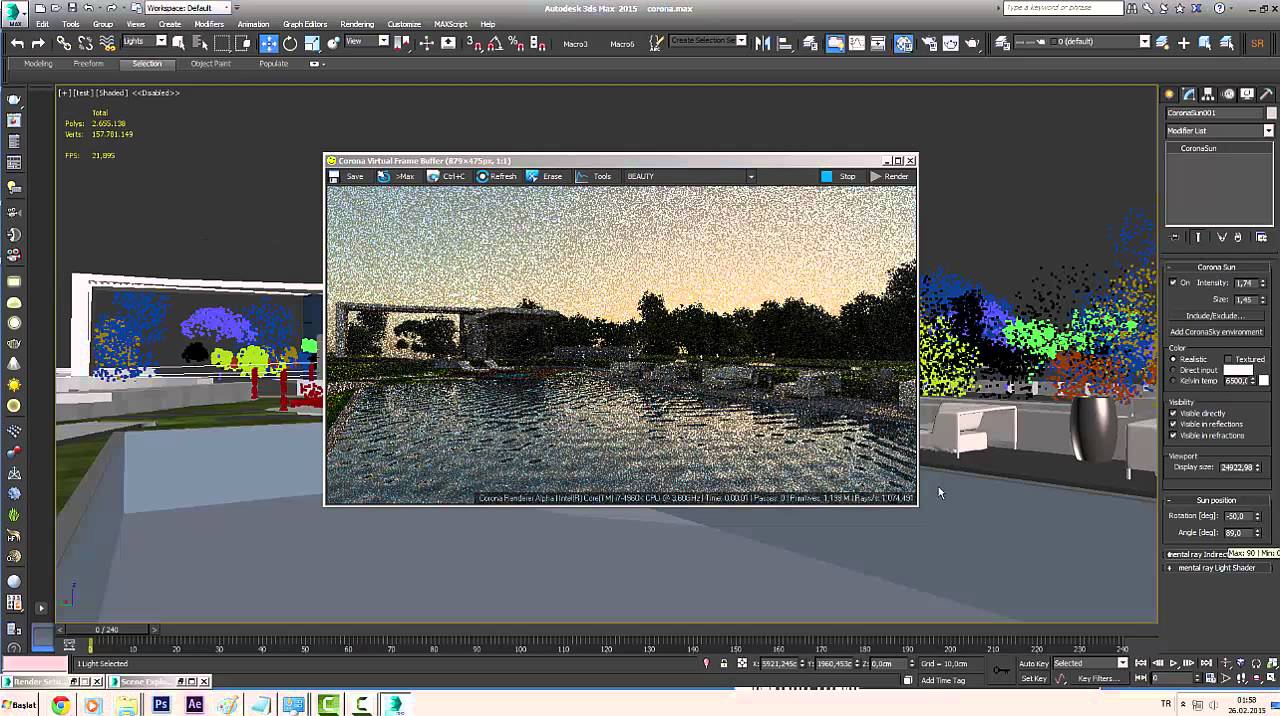
Task: Open Chrome from the Windows taskbar
Action: tap(60, 705)
